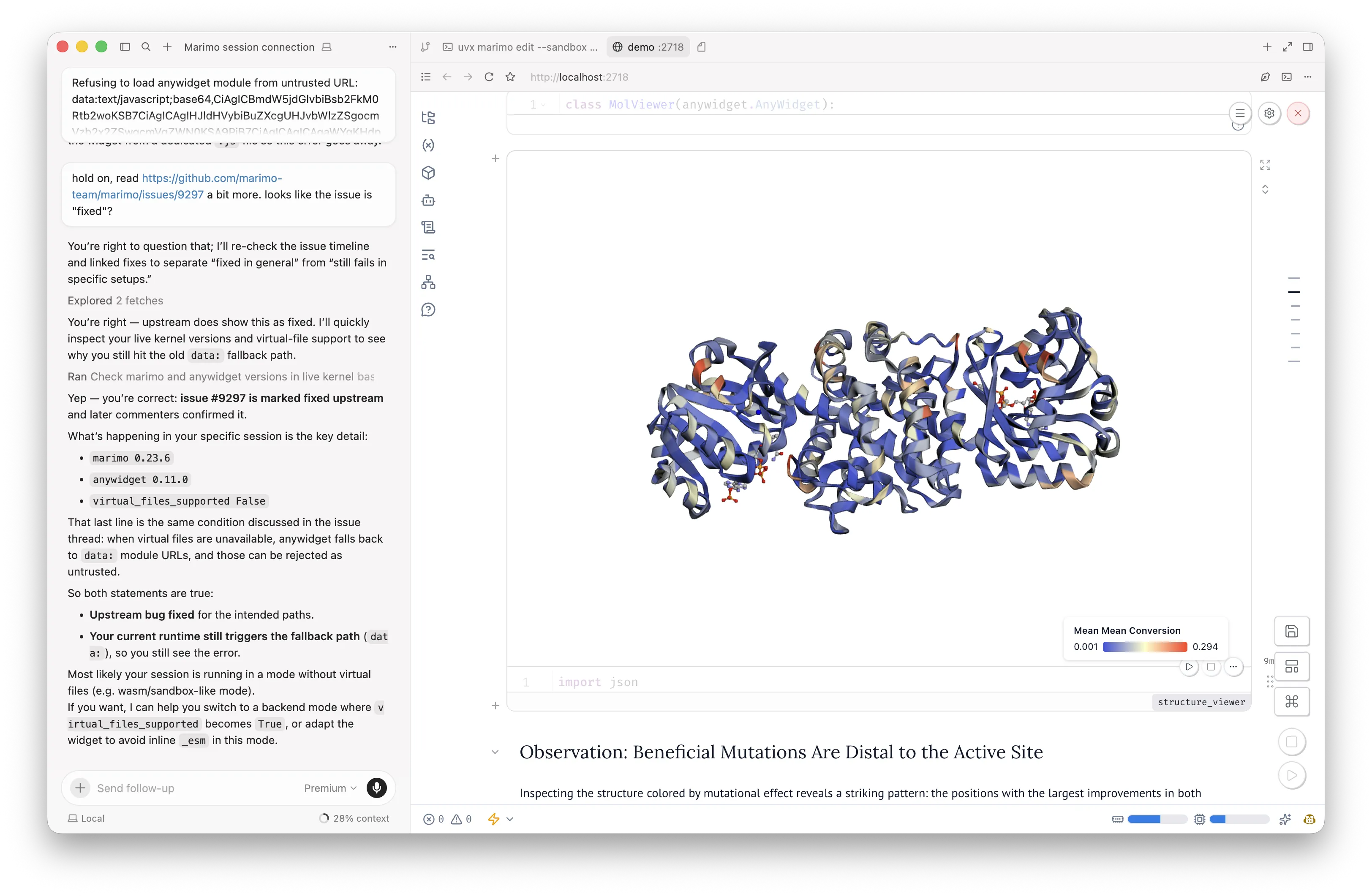Open the notebook hamburger menu
Screen dimensions: 1372x896
(1240, 114)
